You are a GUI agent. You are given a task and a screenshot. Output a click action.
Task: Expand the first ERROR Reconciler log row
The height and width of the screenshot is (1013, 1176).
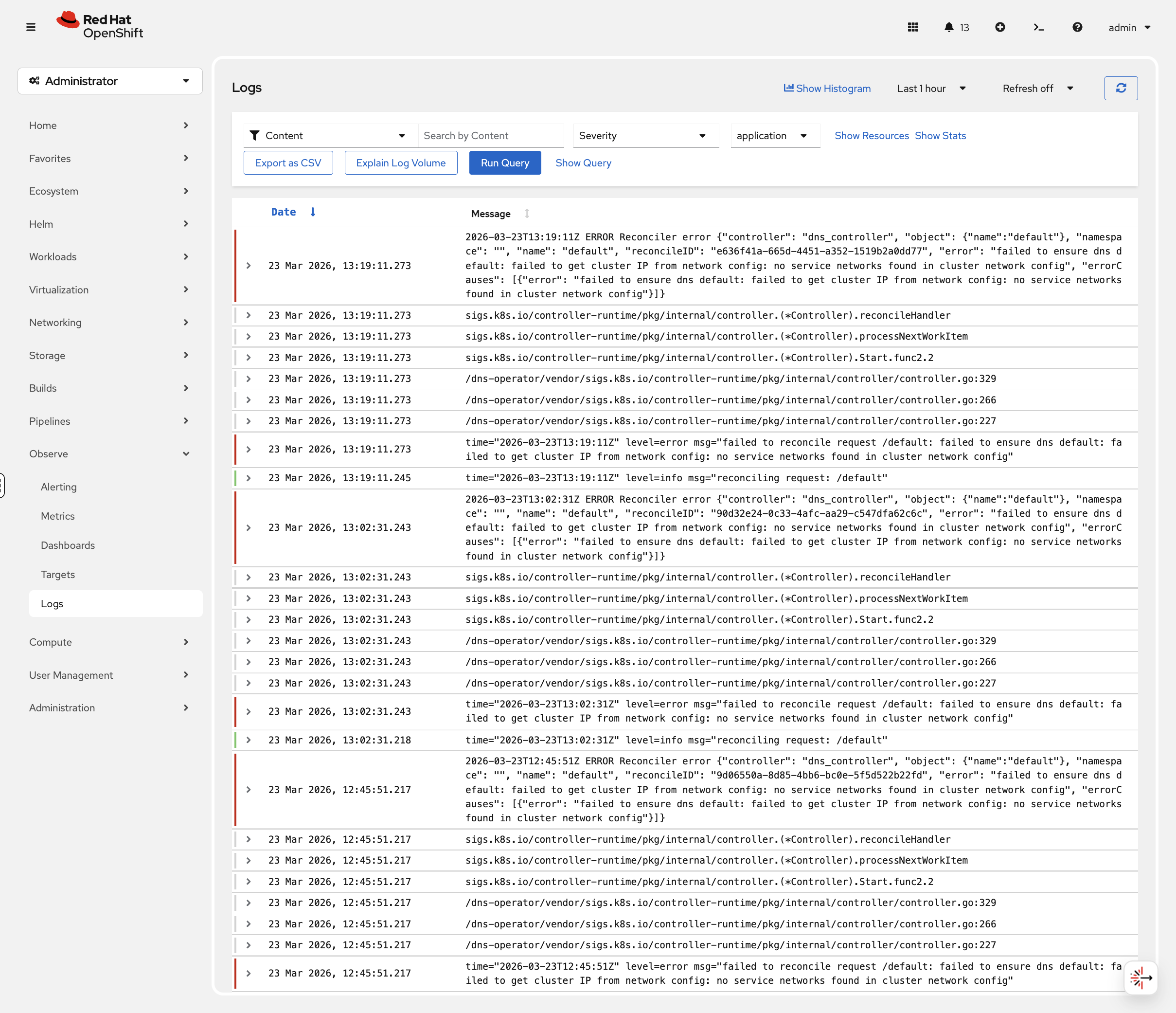(x=249, y=265)
